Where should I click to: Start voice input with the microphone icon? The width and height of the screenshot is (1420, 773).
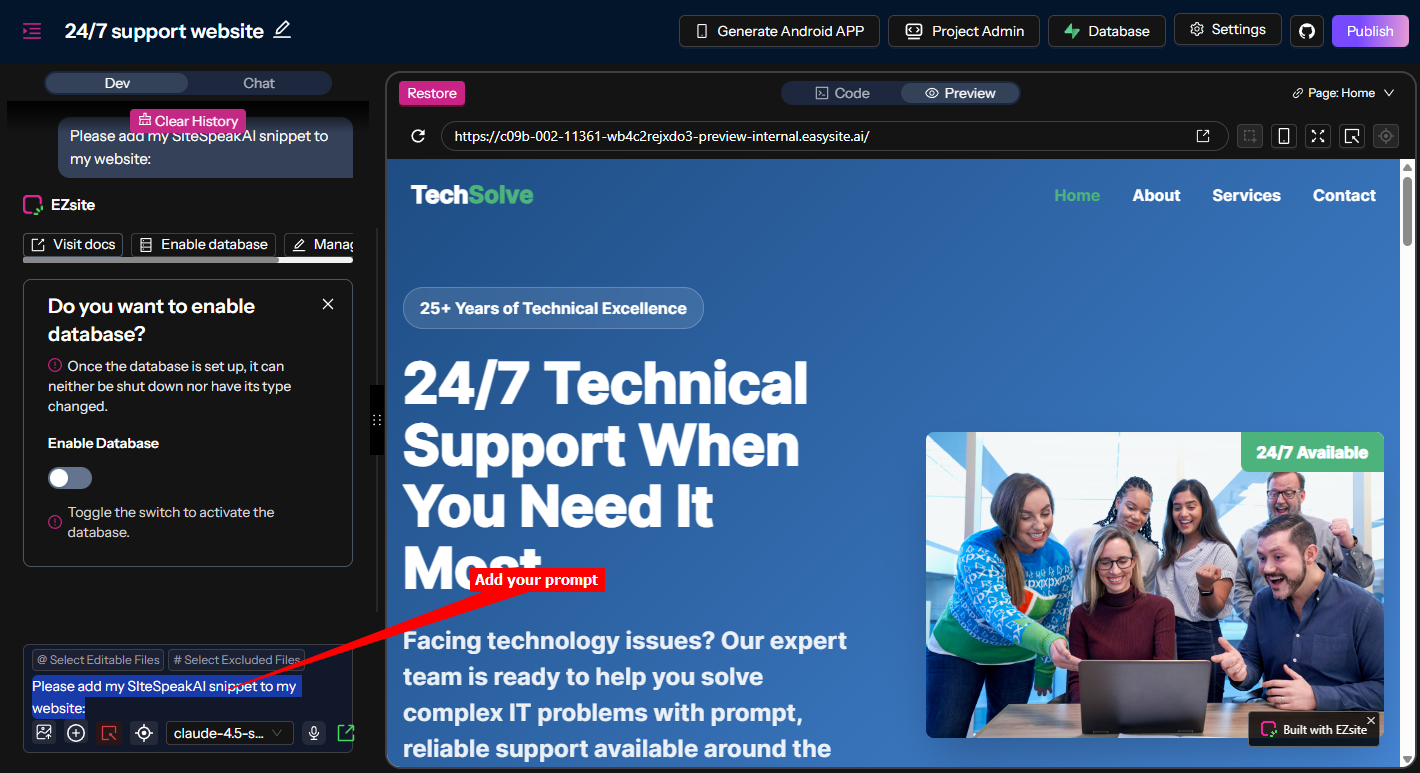(x=314, y=733)
